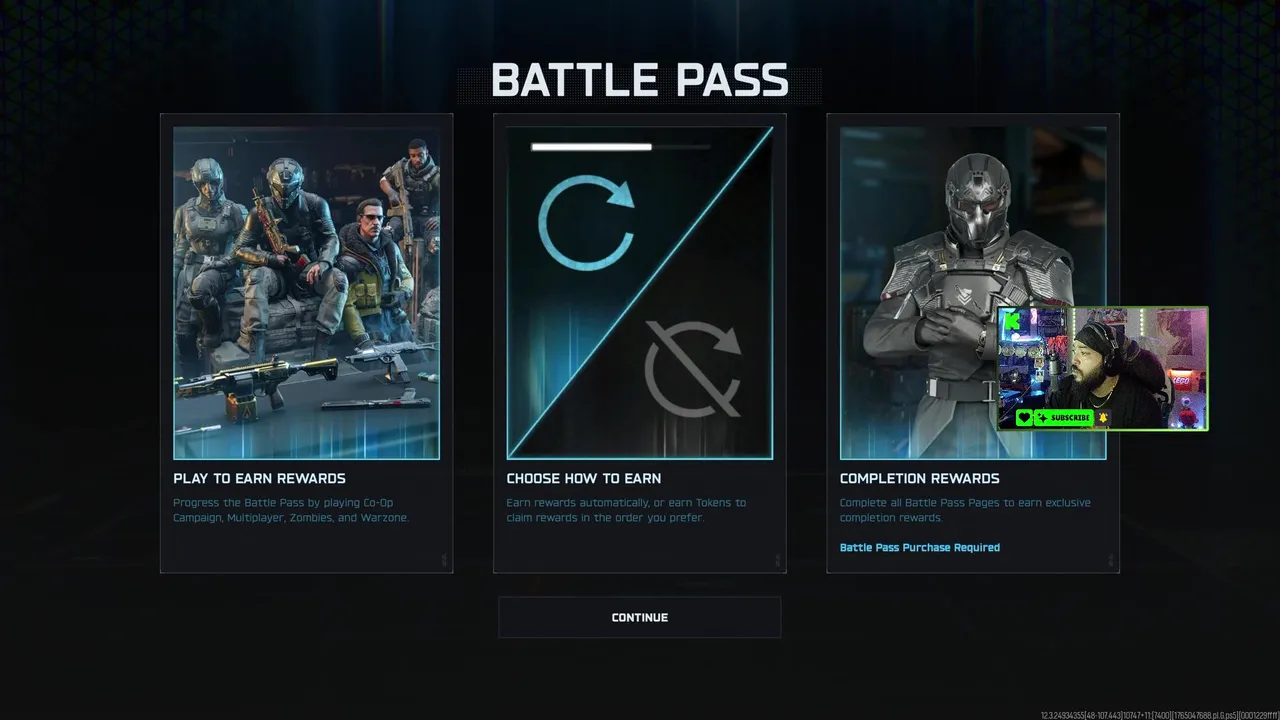Screen dimensions: 1280x720
Task: Select the Play to Earn Rewards card image
Action: [x=306, y=293]
